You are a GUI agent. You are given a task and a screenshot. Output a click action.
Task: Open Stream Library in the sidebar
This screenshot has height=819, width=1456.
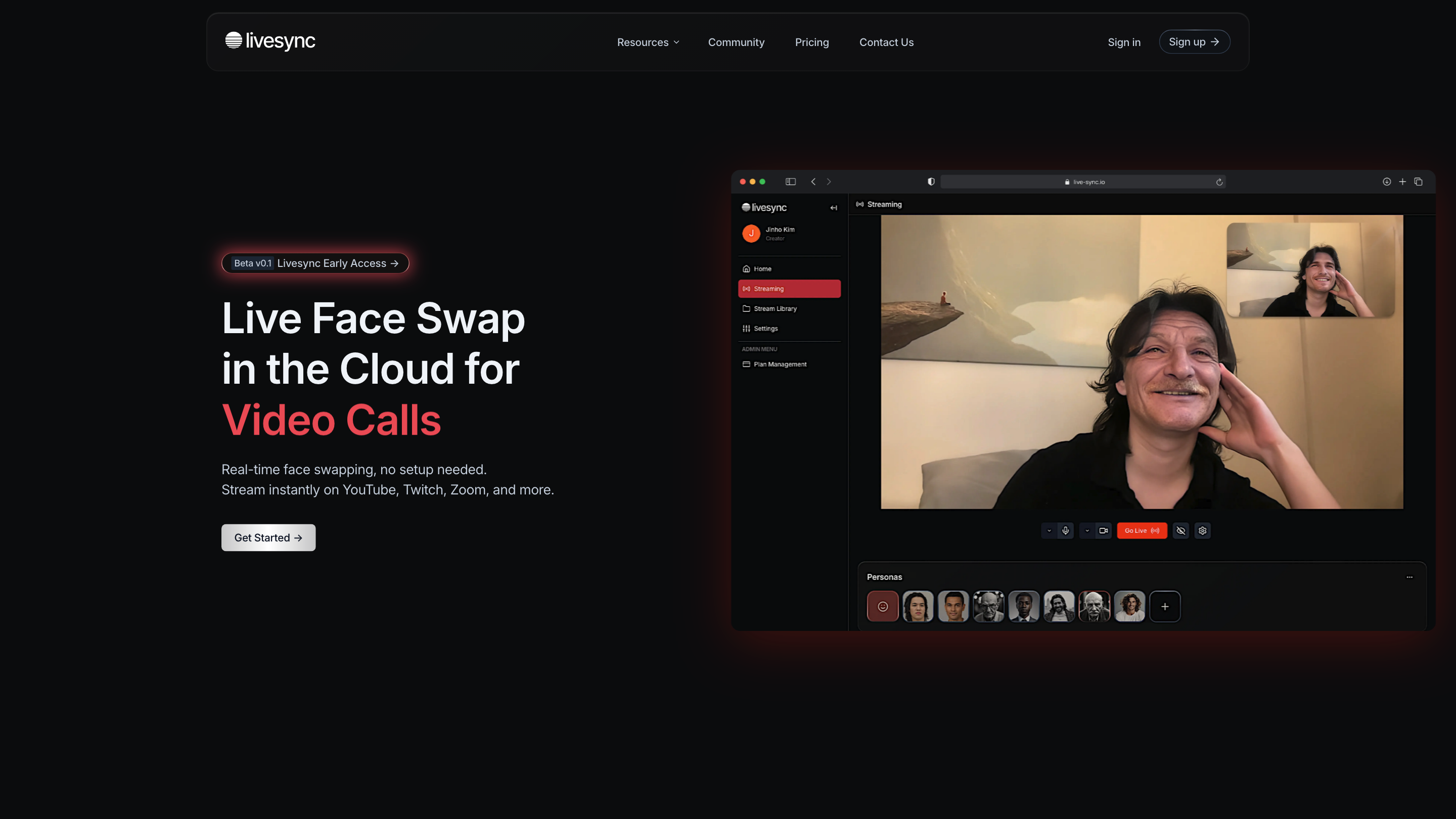[x=775, y=308]
